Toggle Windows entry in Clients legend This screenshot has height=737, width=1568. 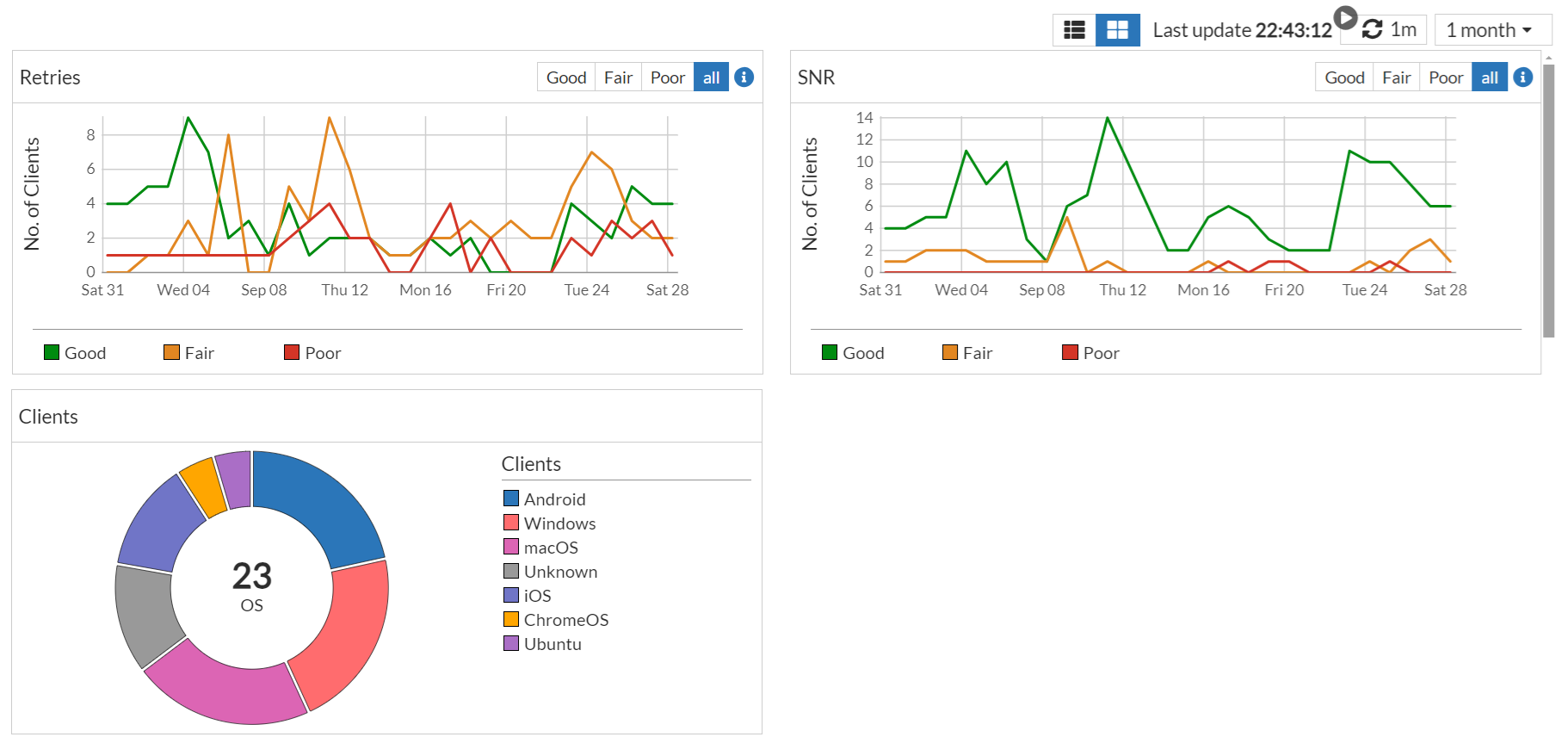pos(559,523)
